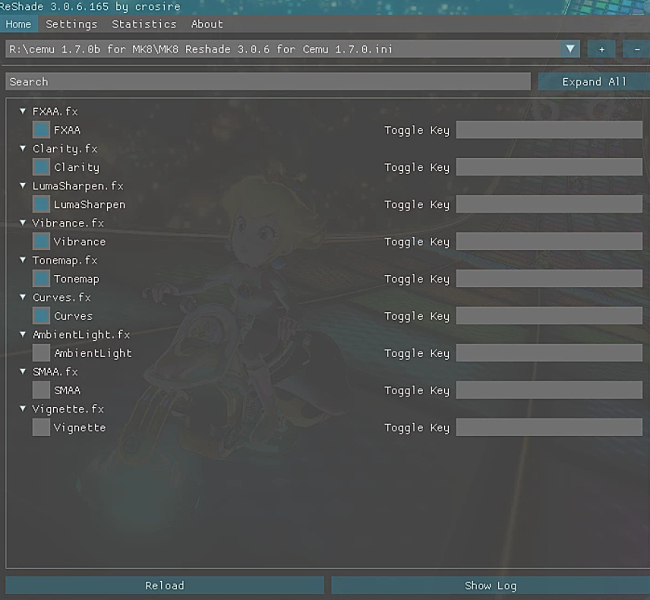Disable the Curves effect checkbox

[41, 316]
